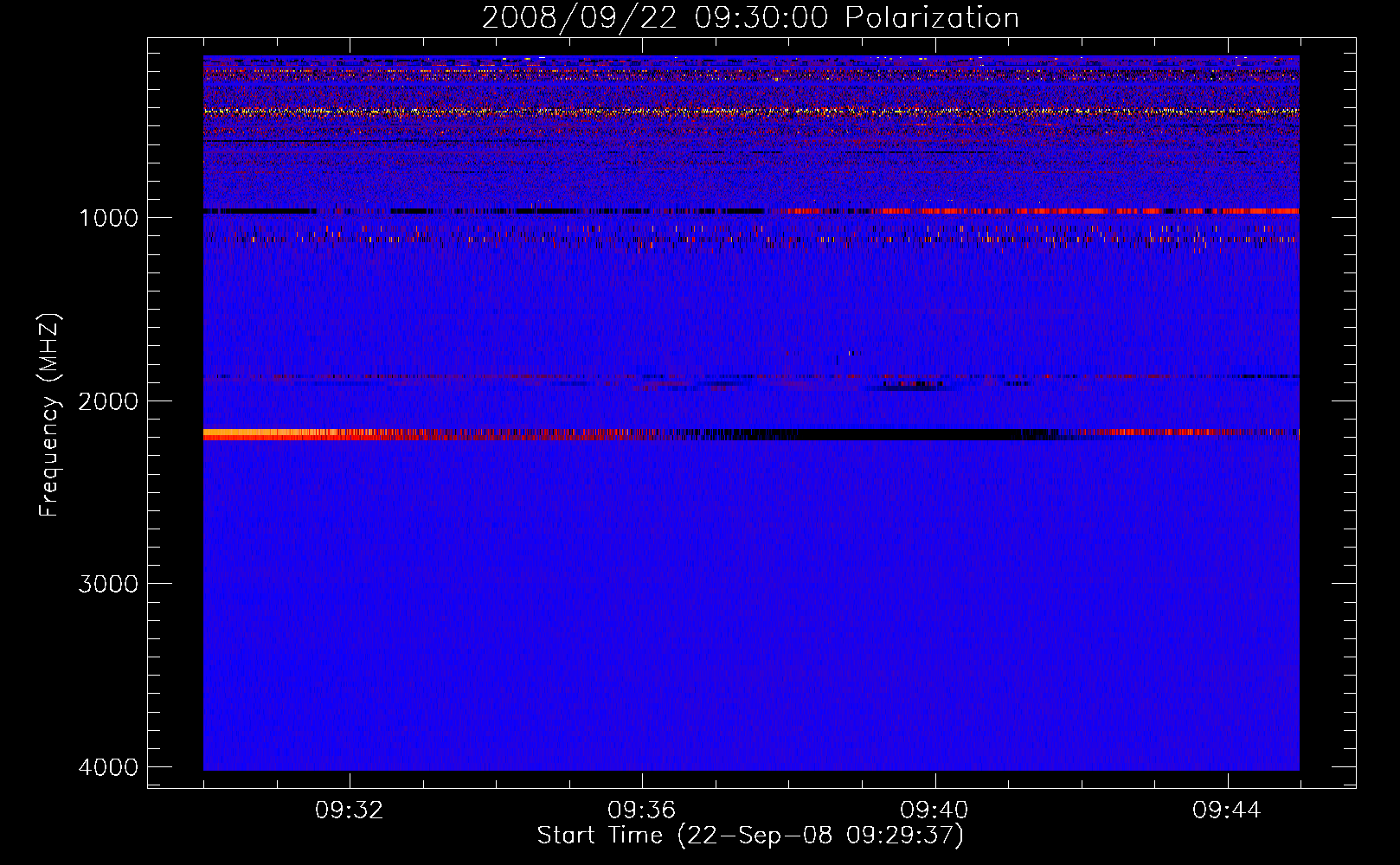1400x865 pixels.
Task: Click the 1000 frequency tick label
Action: pos(108,217)
